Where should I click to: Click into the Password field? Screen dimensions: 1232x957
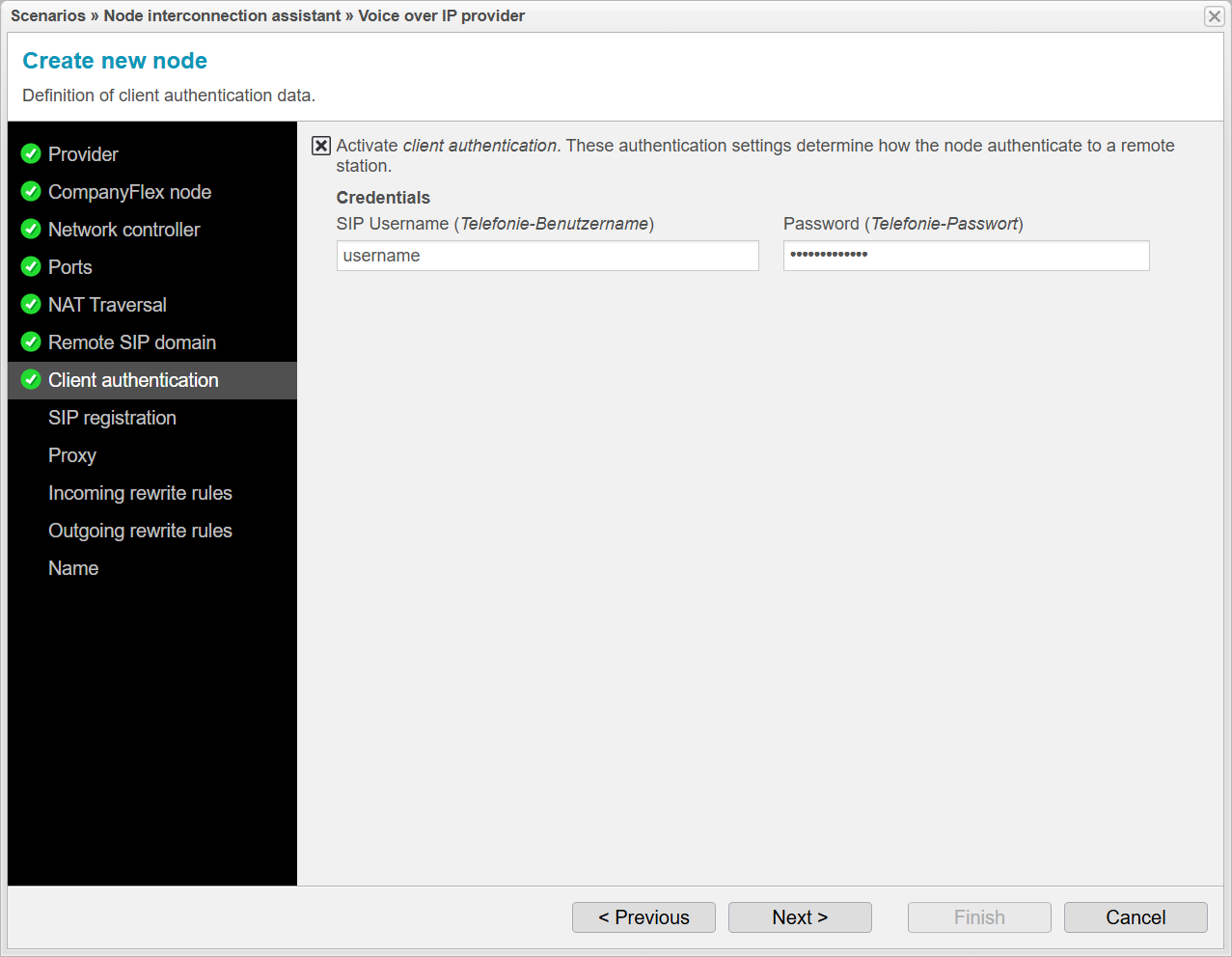pos(966,256)
